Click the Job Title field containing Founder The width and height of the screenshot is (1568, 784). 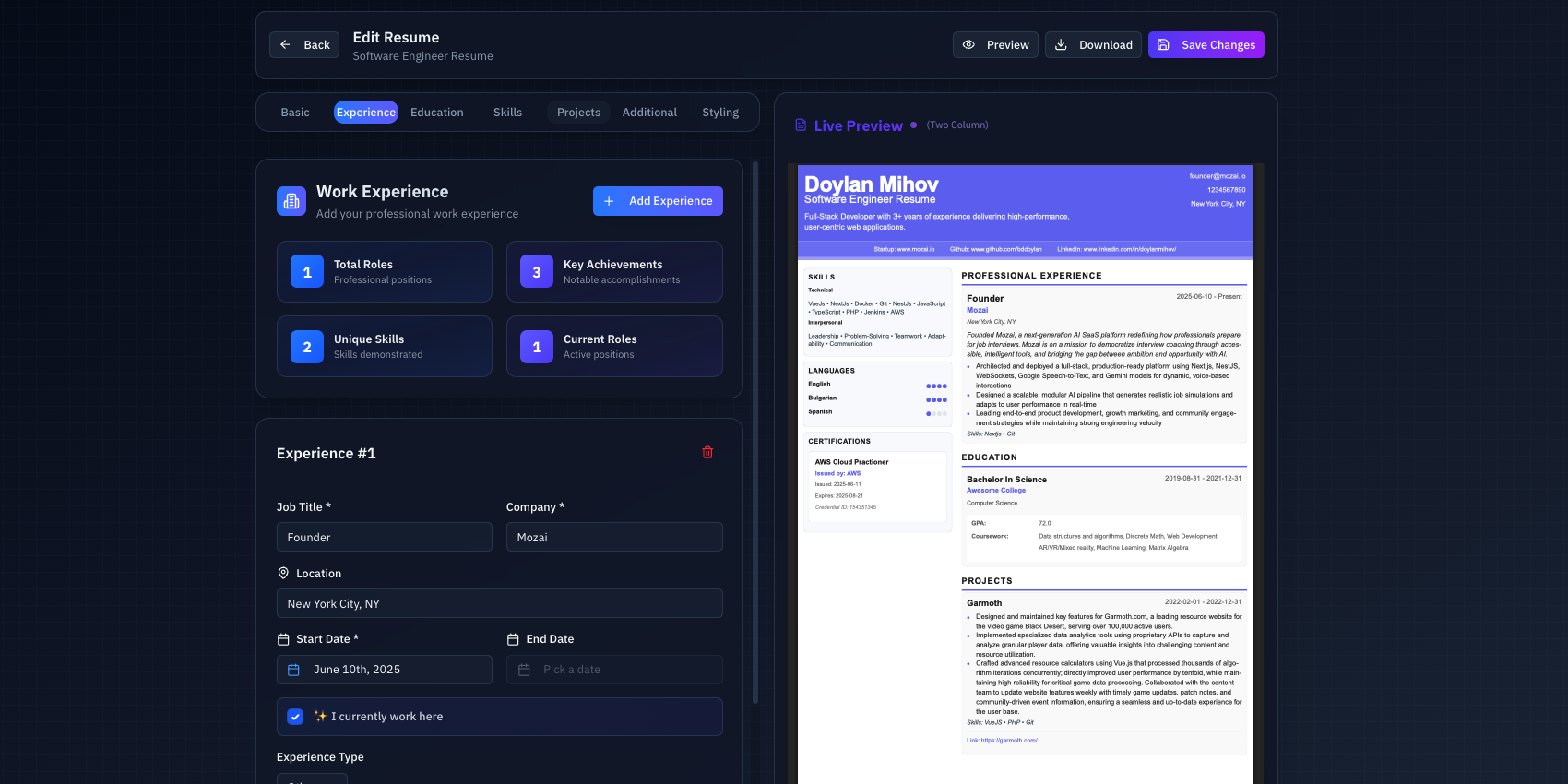point(384,537)
